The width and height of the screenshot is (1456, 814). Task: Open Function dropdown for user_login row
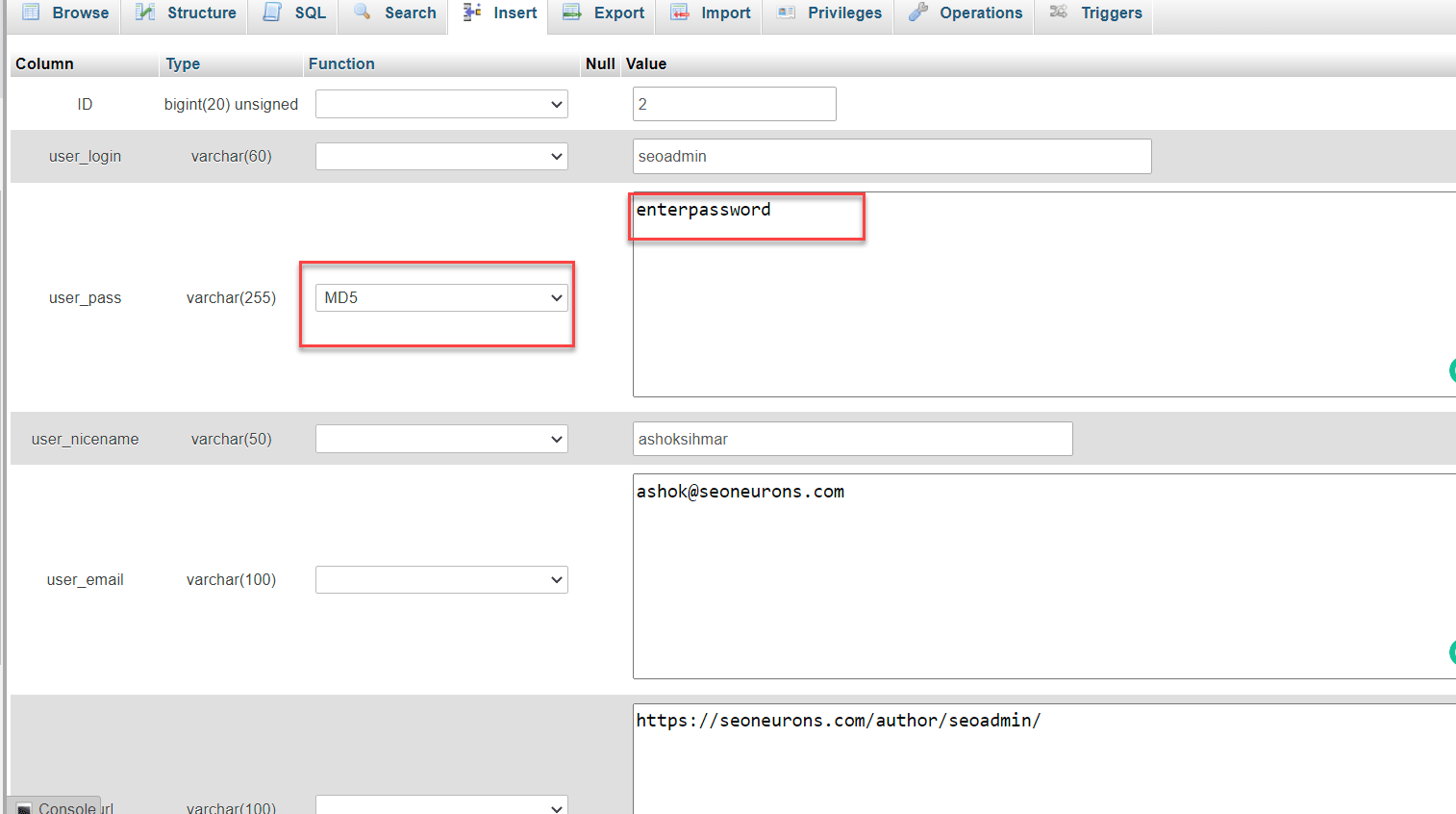(x=441, y=156)
